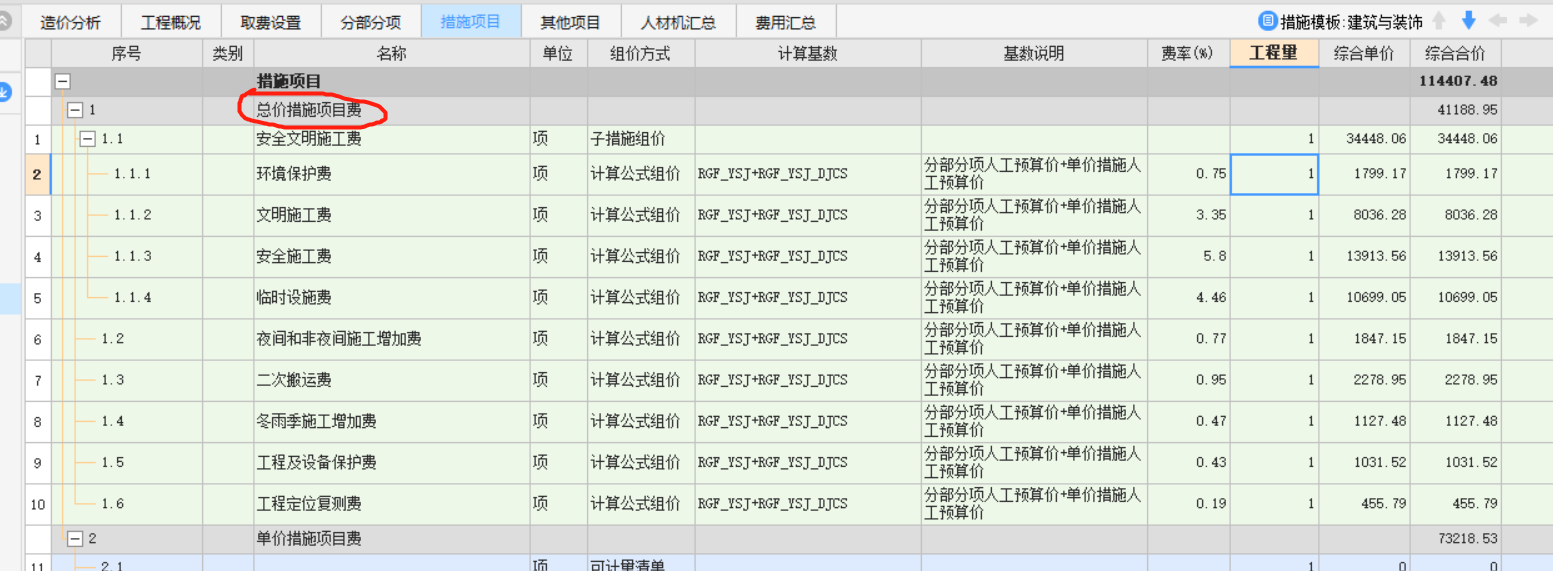Switch to the 取费设置 tab
The image size is (1553, 571).
[271, 22]
